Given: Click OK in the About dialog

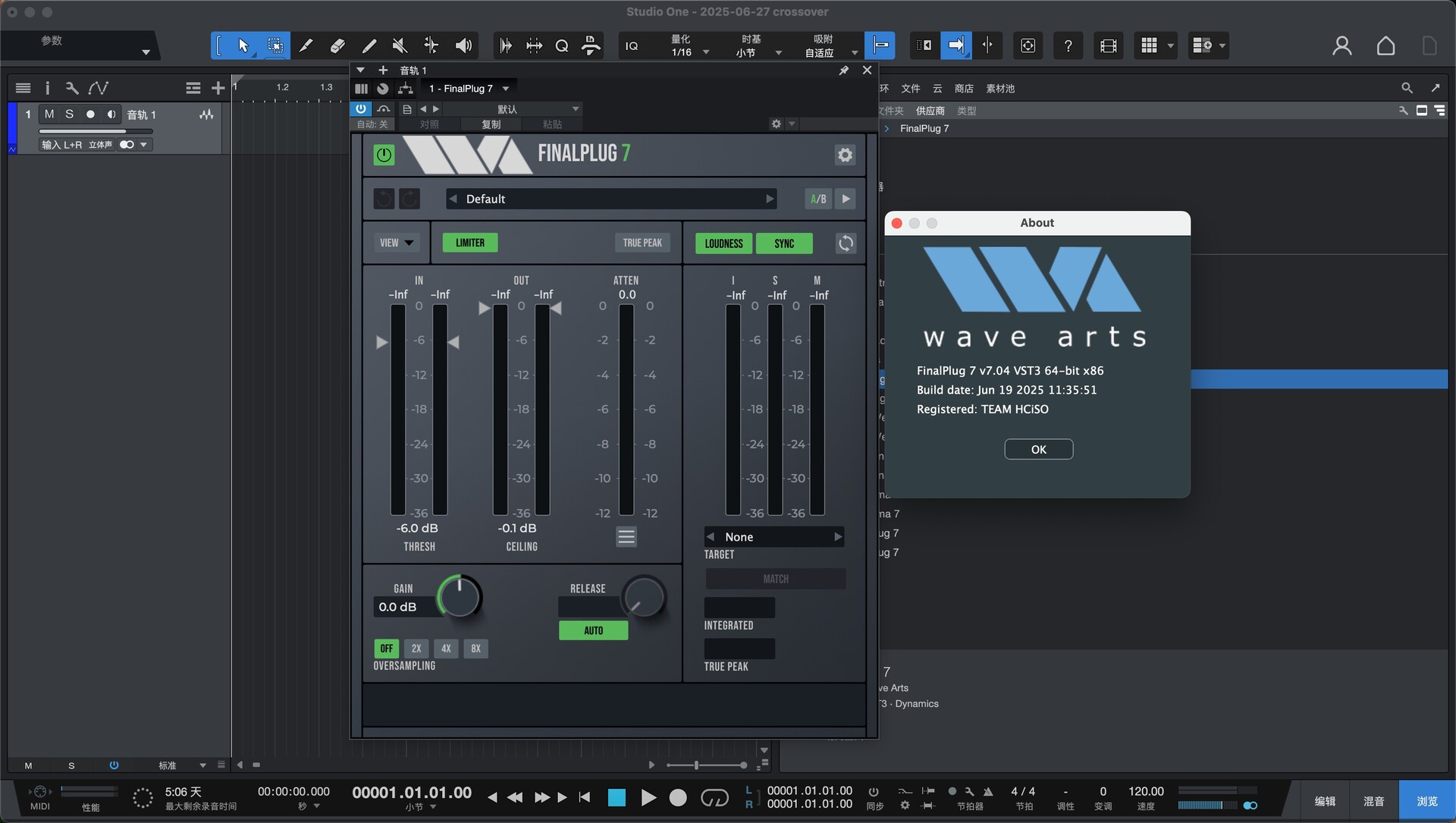Looking at the screenshot, I should (x=1038, y=449).
